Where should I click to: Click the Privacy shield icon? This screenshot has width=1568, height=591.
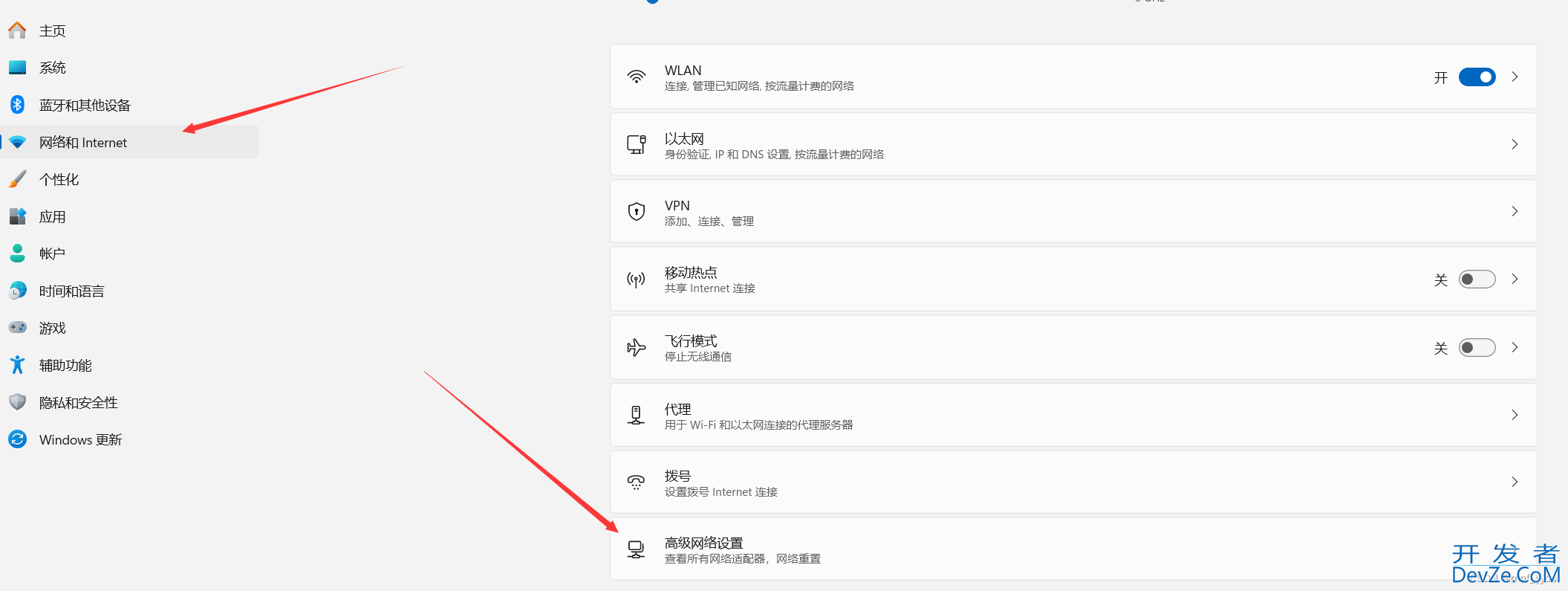pyautogui.click(x=17, y=402)
